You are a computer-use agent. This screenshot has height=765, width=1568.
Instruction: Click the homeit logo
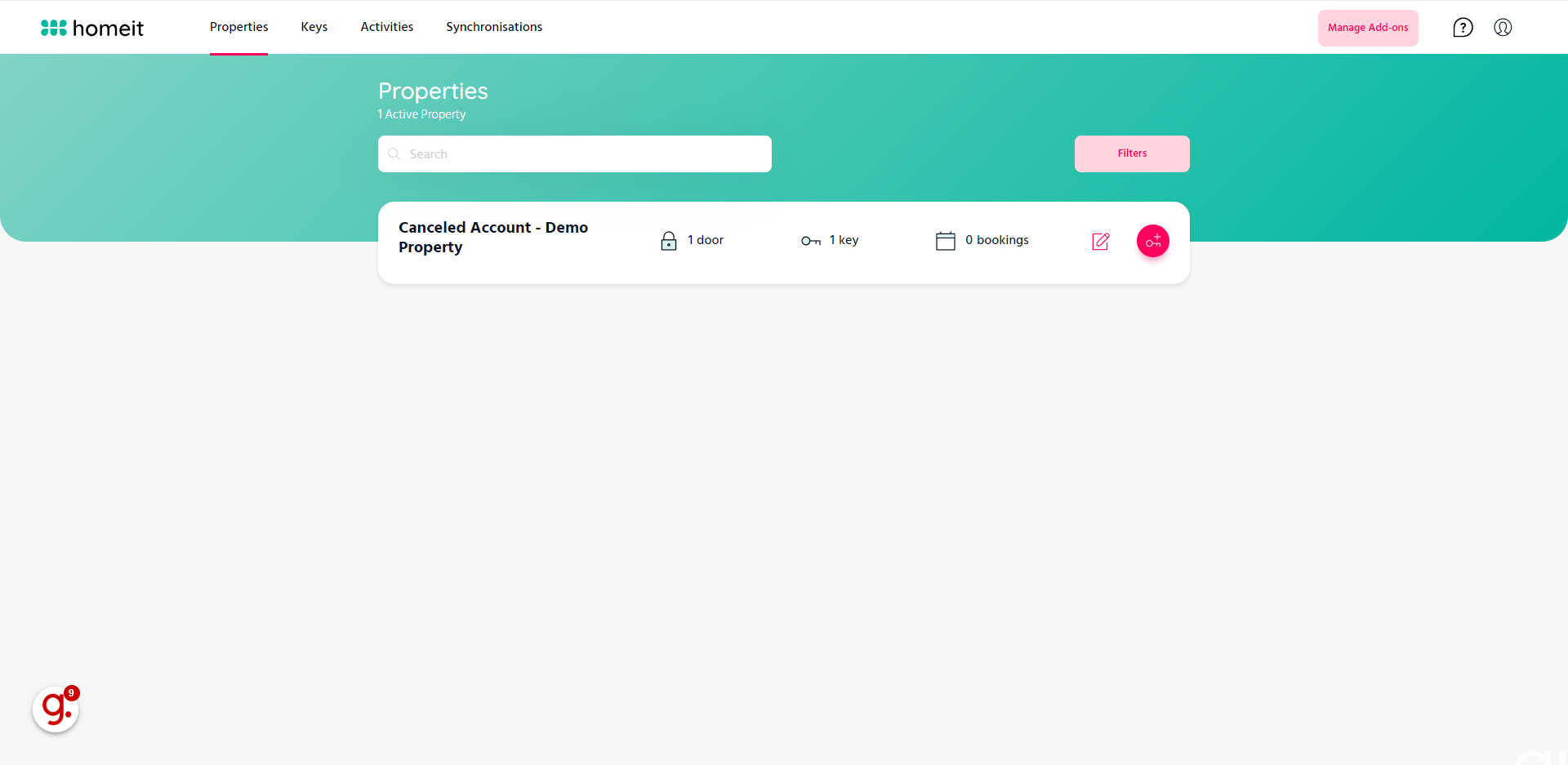coord(92,29)
